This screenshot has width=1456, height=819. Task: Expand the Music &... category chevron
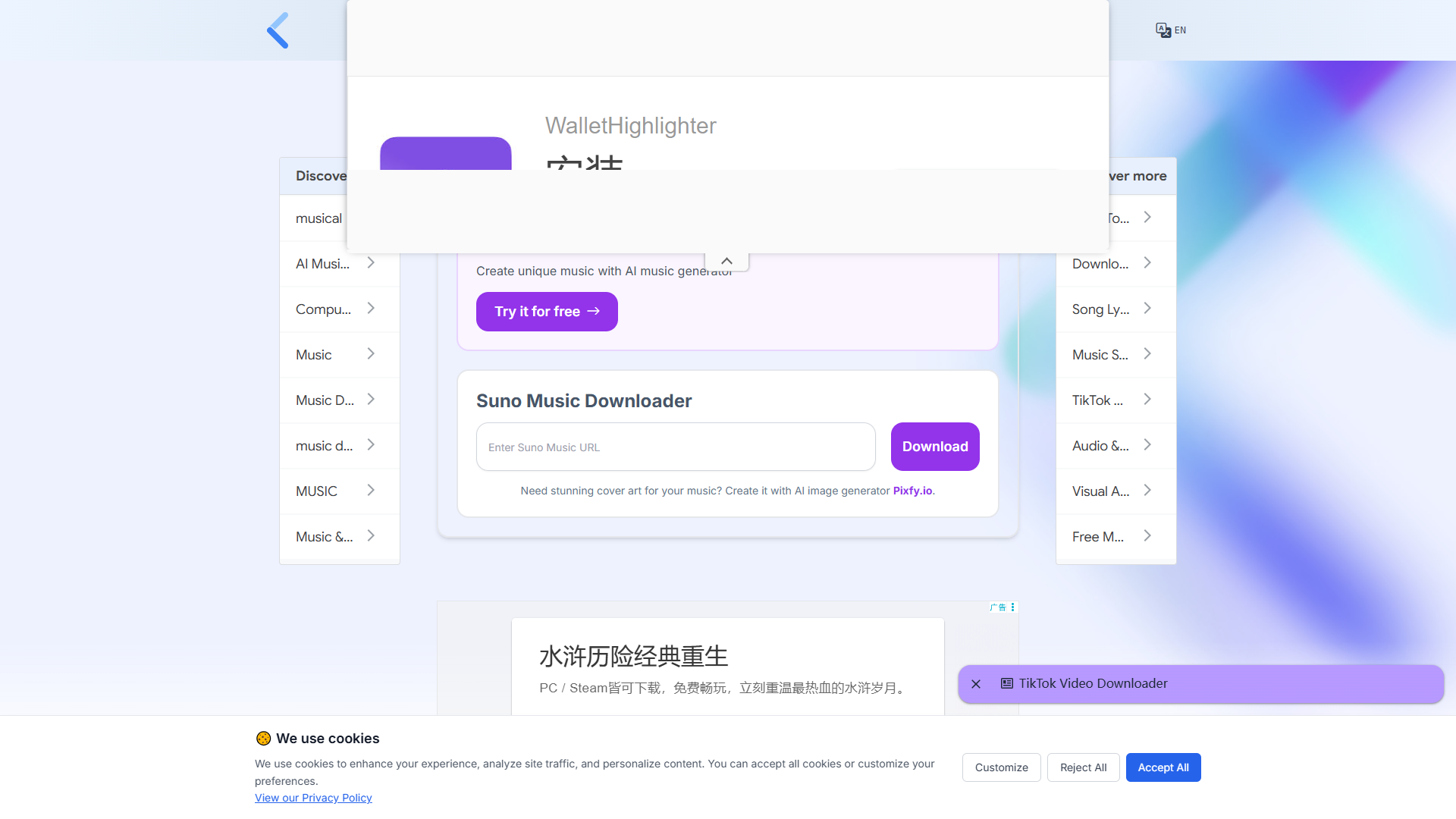[x=371, y=536]
